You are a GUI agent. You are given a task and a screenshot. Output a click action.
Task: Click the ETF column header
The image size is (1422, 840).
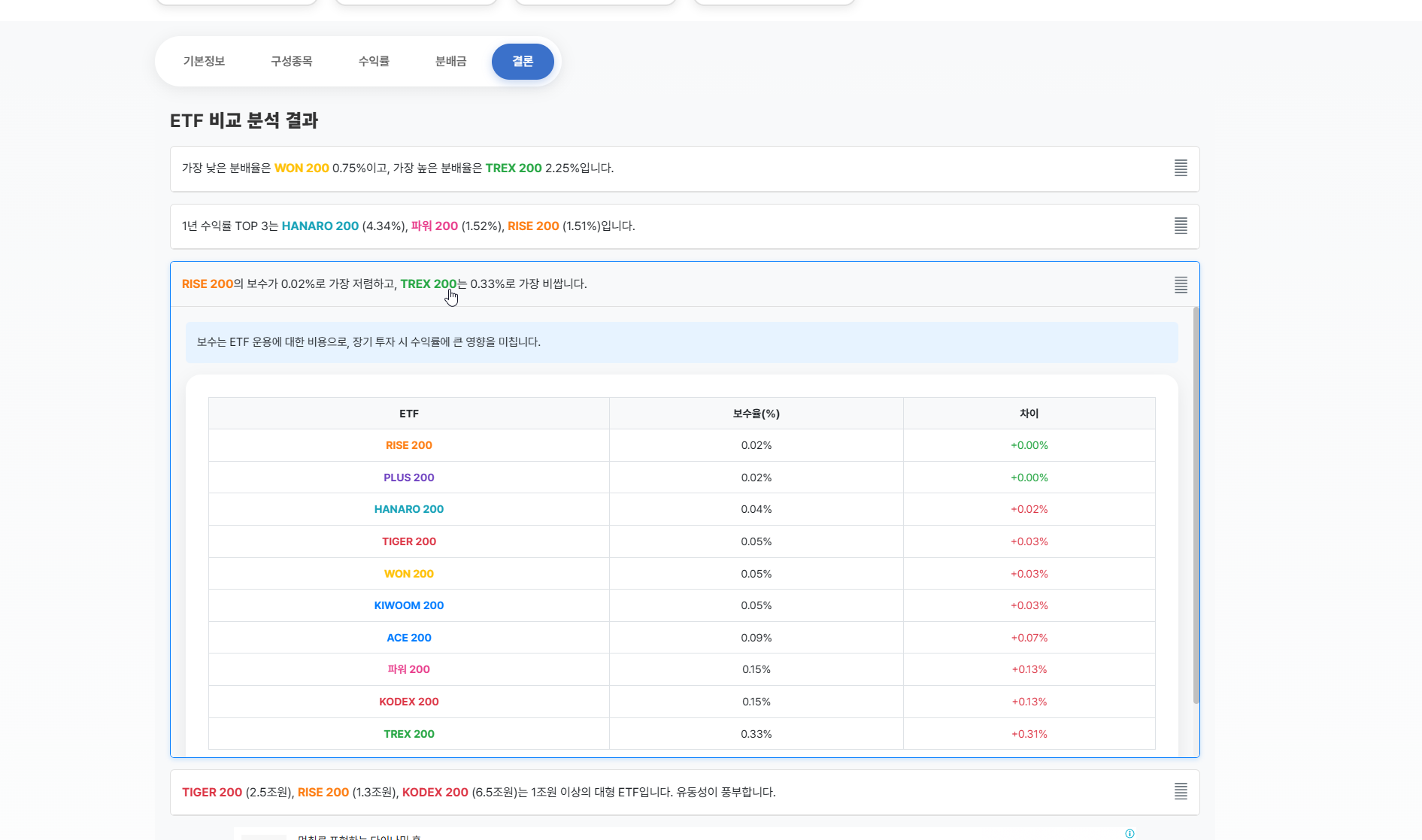pyautogui.click(x=408, y=414)
